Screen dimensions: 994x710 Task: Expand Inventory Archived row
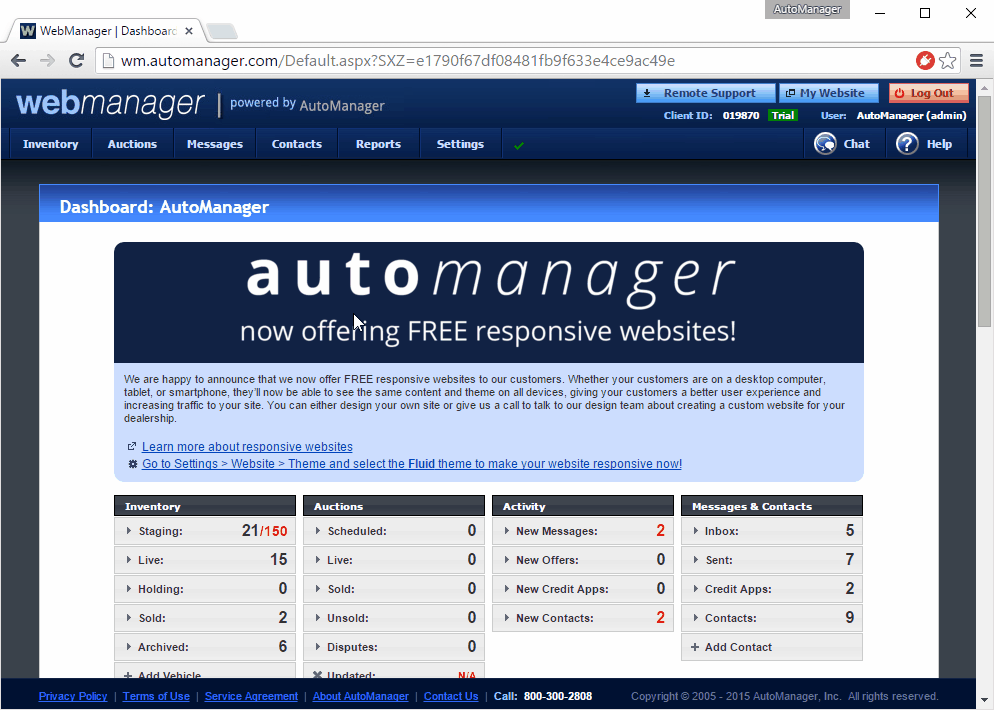pyautogui.click(x=205, y=647)
